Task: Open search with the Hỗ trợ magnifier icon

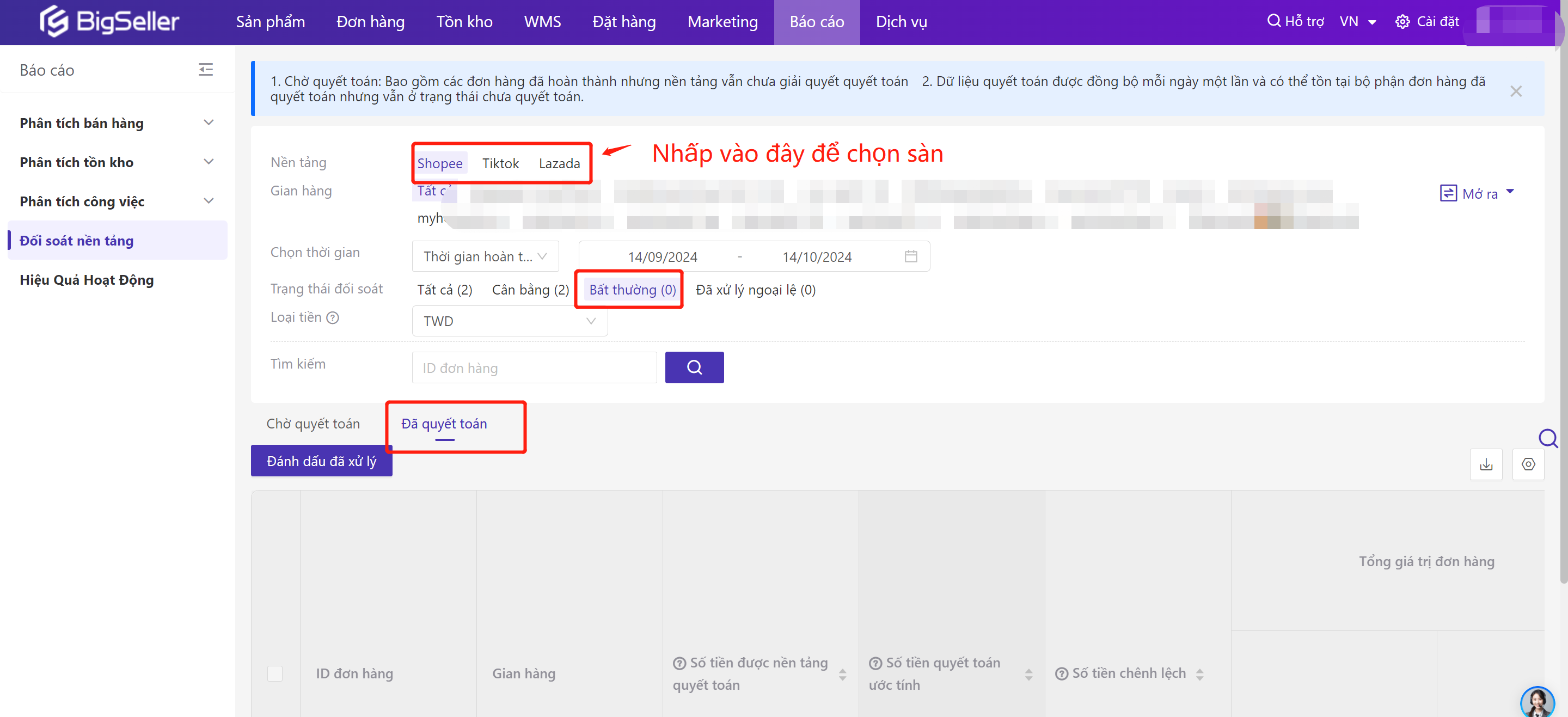Action: (x=1273, y=20)
